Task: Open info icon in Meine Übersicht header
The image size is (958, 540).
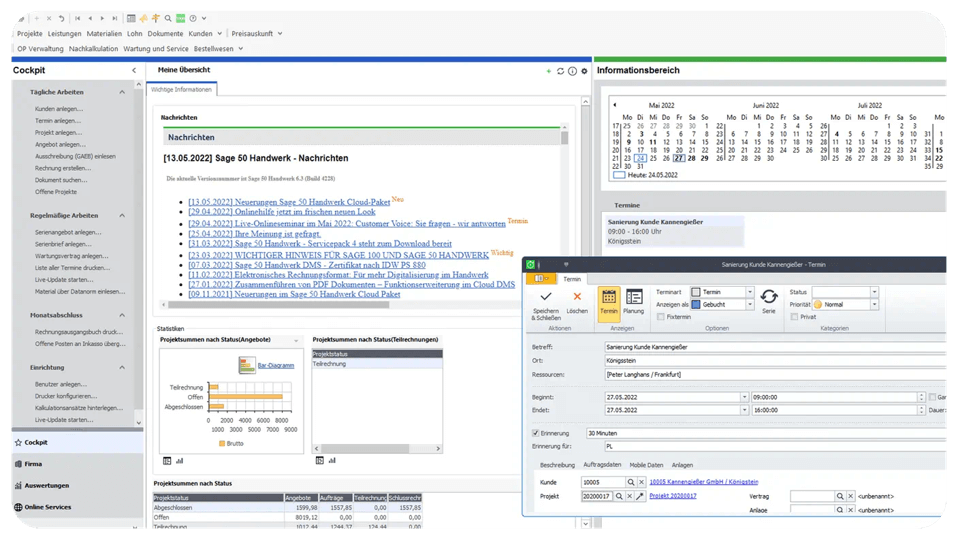Action: [572, 71]
